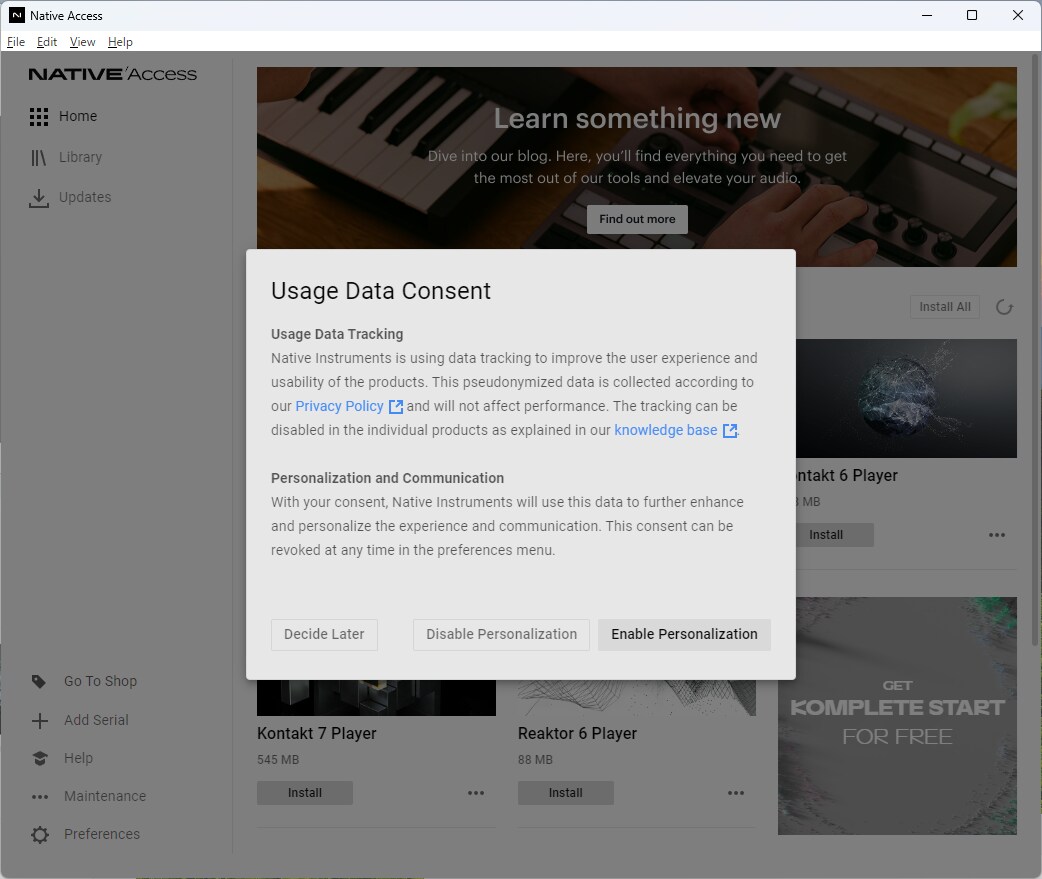1042x879 pixels.
Task: Click Enable Personalization button
Action: click(x=684, y=634)
